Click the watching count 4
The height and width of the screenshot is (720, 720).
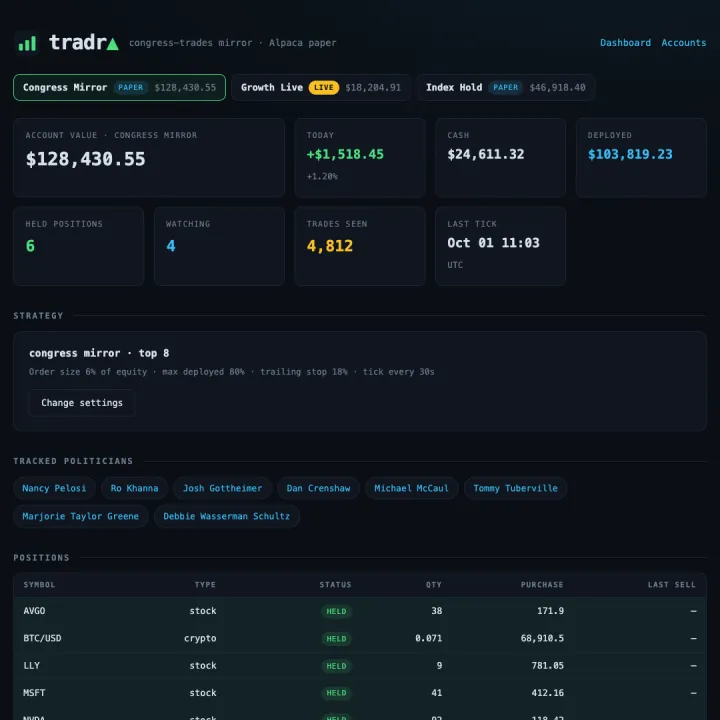coord(171,246)
